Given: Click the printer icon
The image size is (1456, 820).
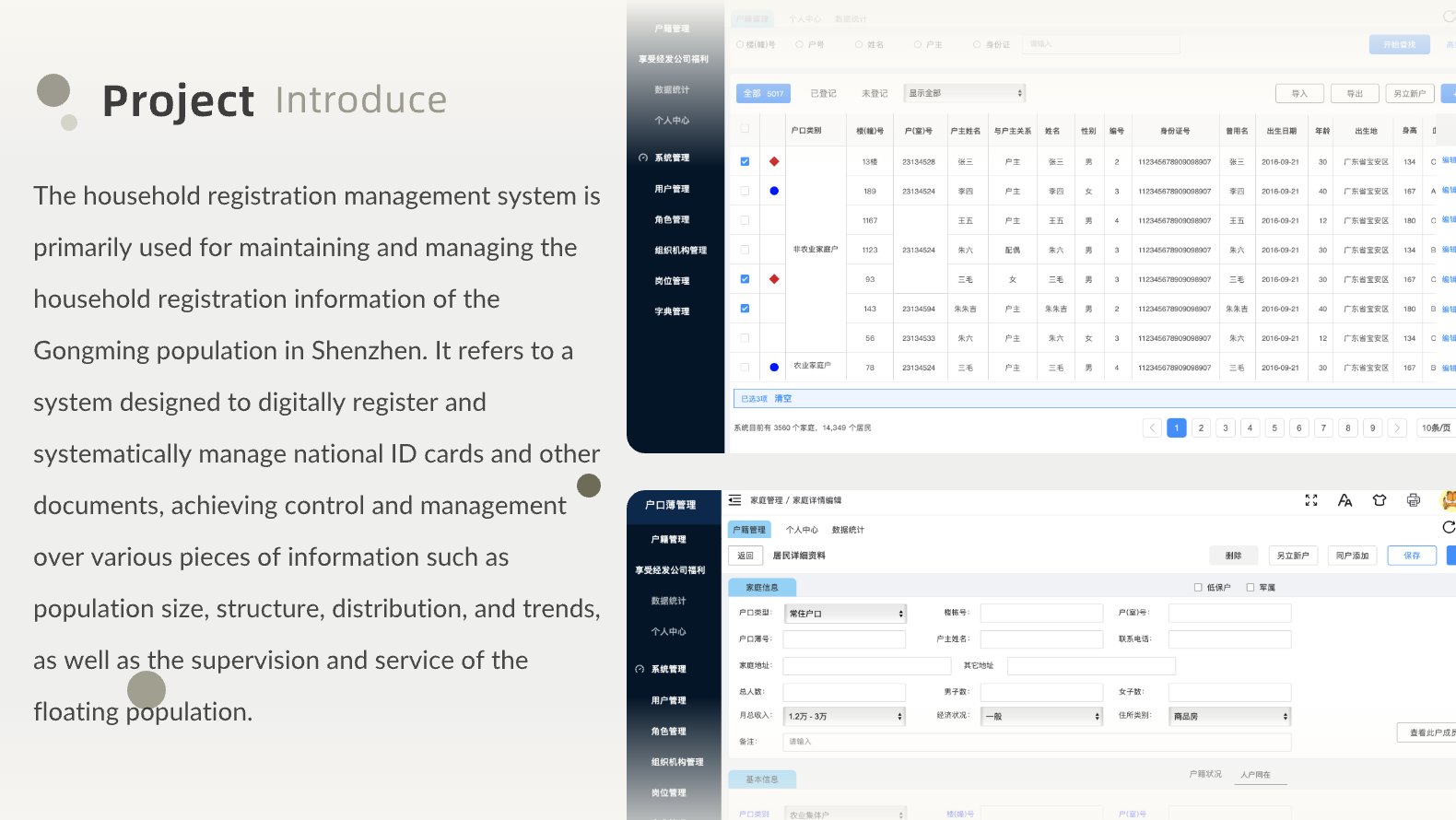Looking at the screenshot, I should click(1414, 500).
